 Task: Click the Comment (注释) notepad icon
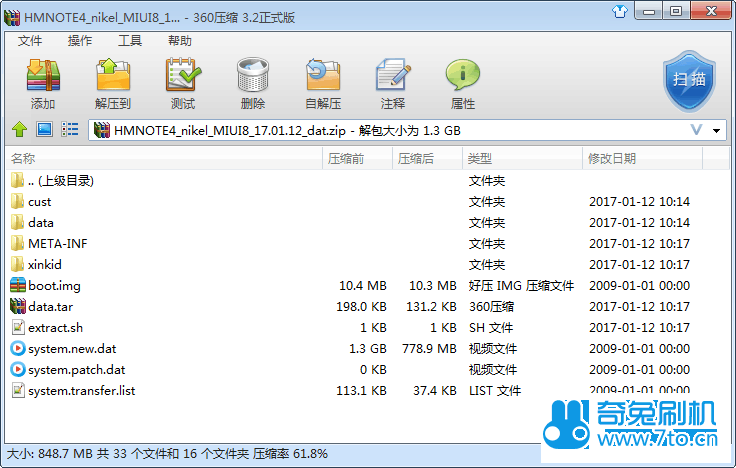click(x=393, y=76)
